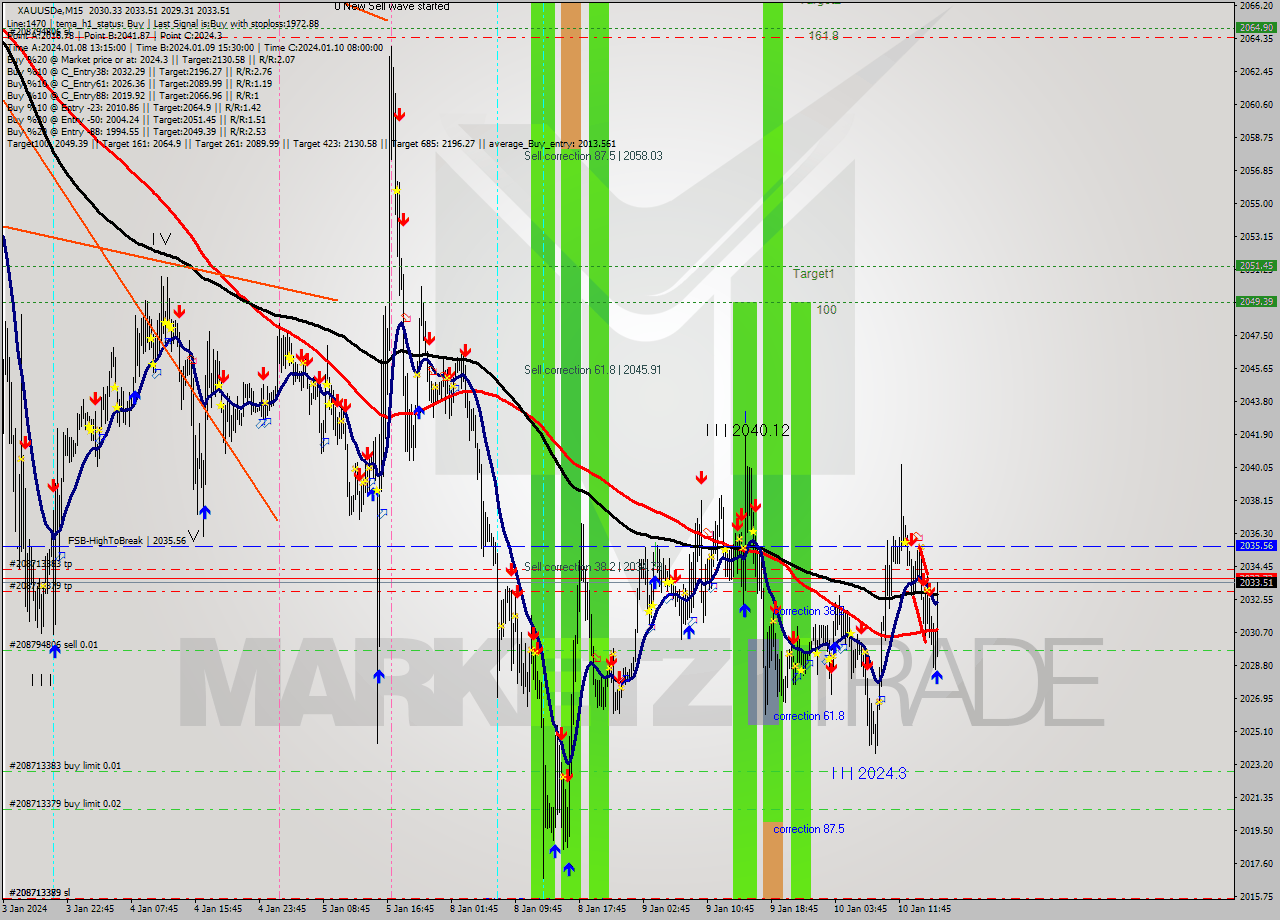Select 'Sell correction 87.5 | 2058.03' label

[x=593, y=156]
